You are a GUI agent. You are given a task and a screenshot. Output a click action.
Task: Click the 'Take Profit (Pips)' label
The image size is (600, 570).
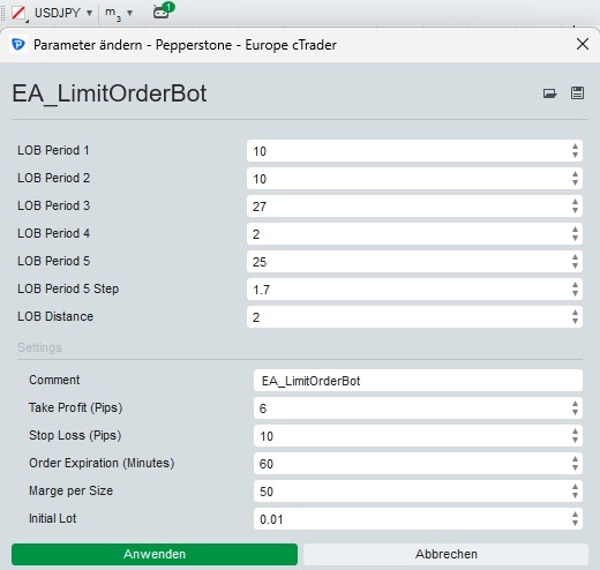[x=76, y=408]
